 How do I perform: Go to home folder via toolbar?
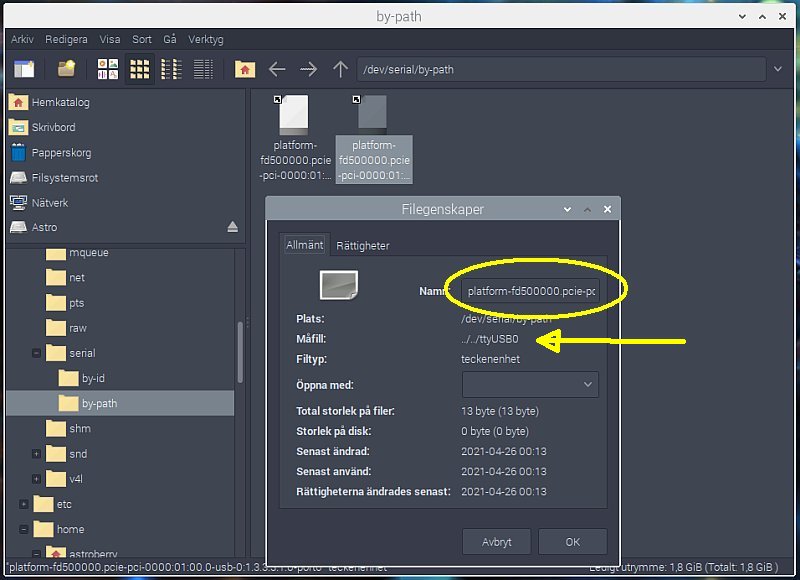point(245,69)
